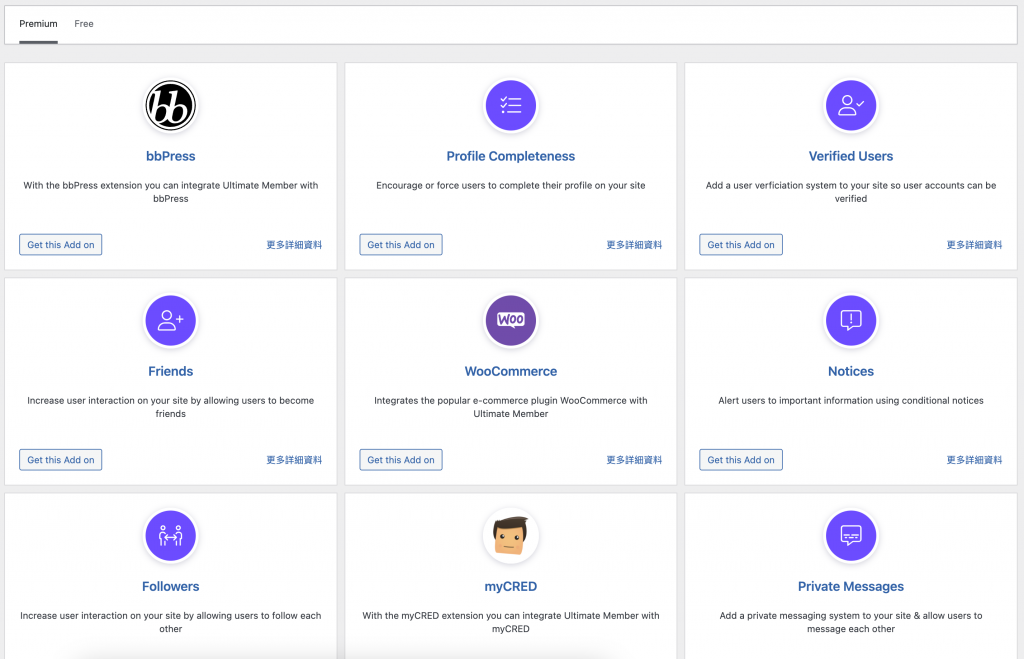Click the Verified Users icon
The height and width of the screenshot is (659, 1024).
851,106
